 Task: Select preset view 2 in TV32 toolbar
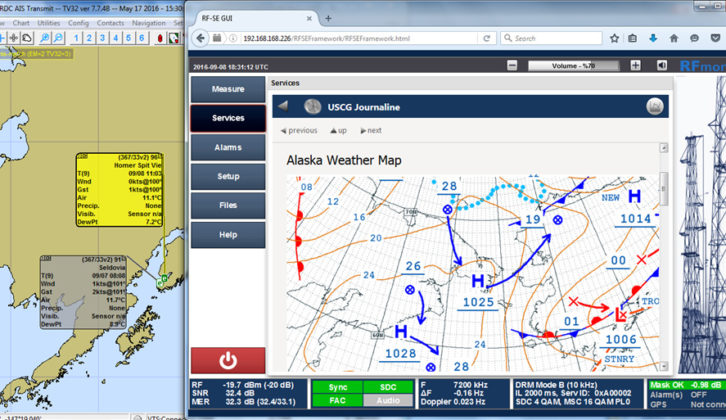tap(89, 38)
